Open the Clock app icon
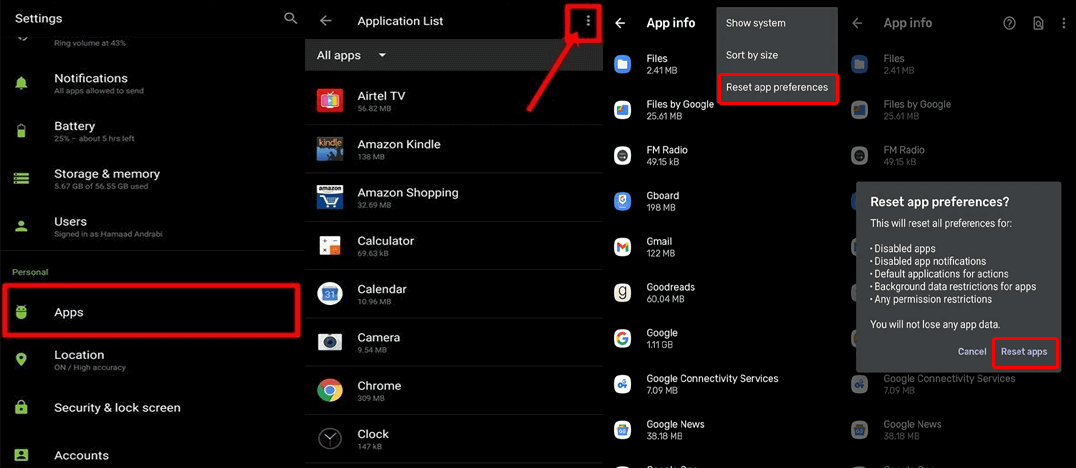The height and width of the screenshot is (468, 1076). coord(329,438)
